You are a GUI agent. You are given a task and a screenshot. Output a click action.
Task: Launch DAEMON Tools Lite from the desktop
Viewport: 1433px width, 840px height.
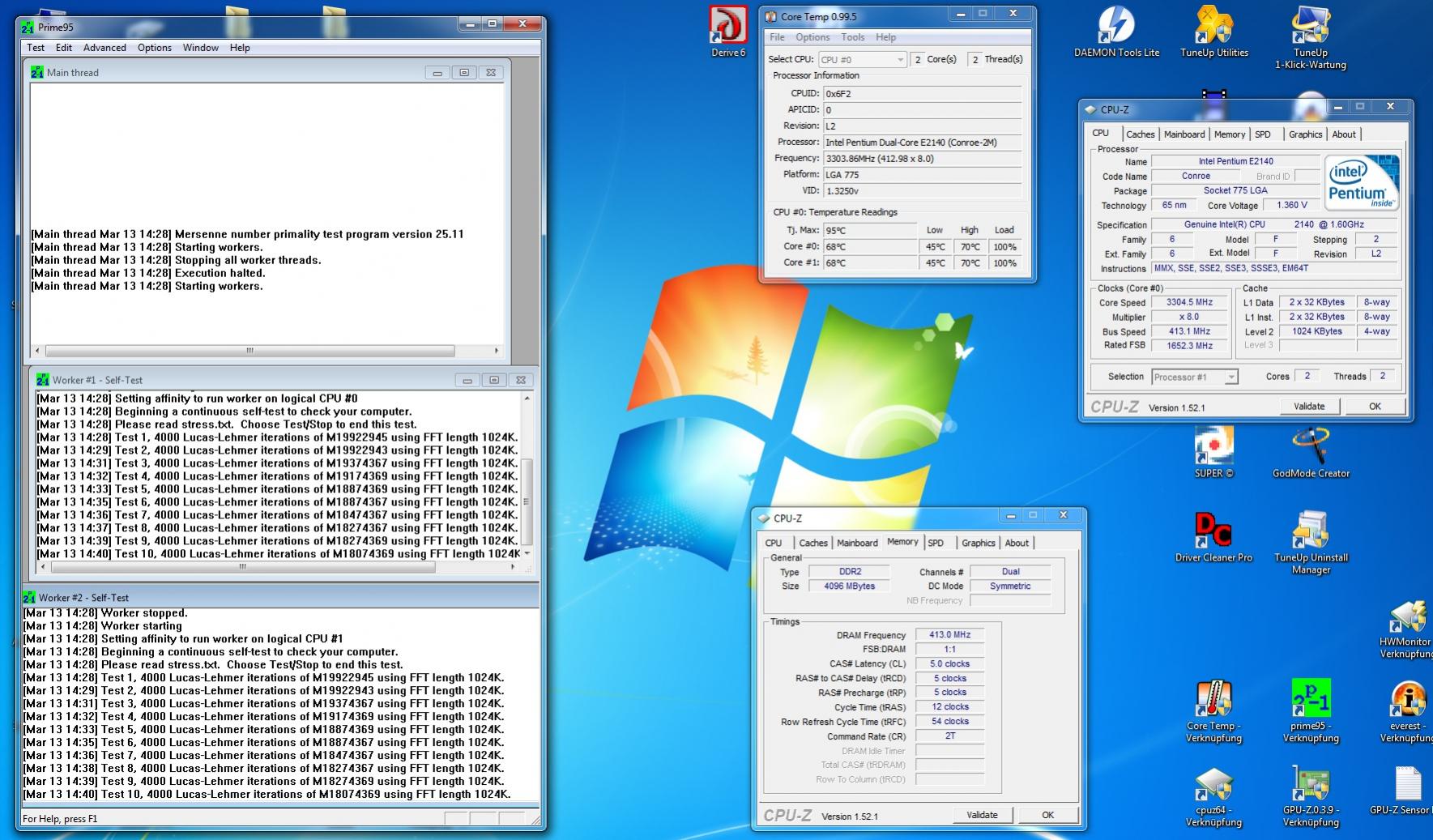pos(1116,32)
